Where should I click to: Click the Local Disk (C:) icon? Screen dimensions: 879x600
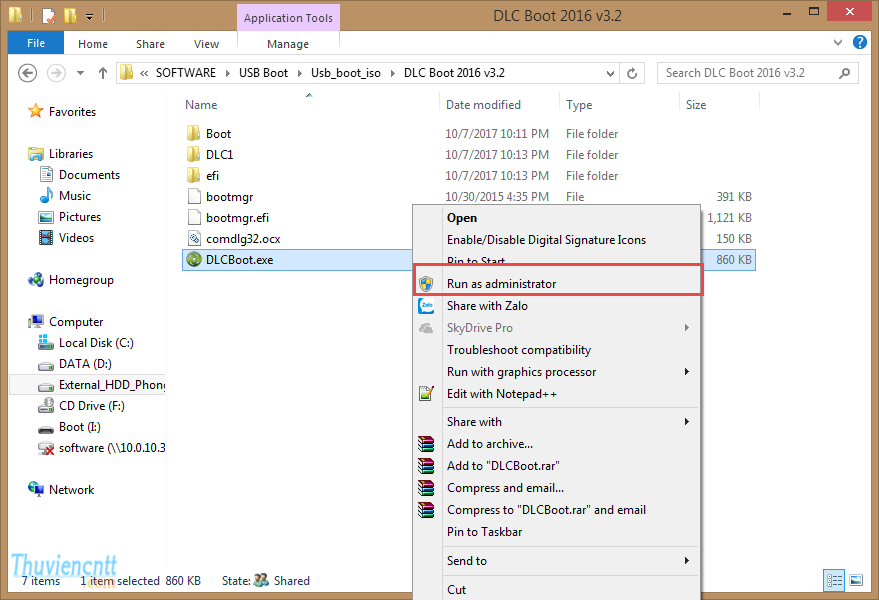[x=46, y=342]
